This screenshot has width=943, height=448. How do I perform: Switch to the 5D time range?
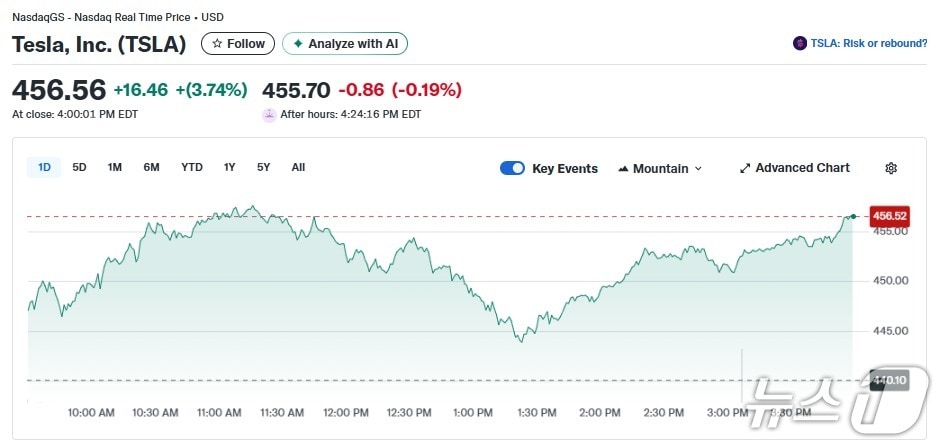pyautogui.click(x=79, y=167)
